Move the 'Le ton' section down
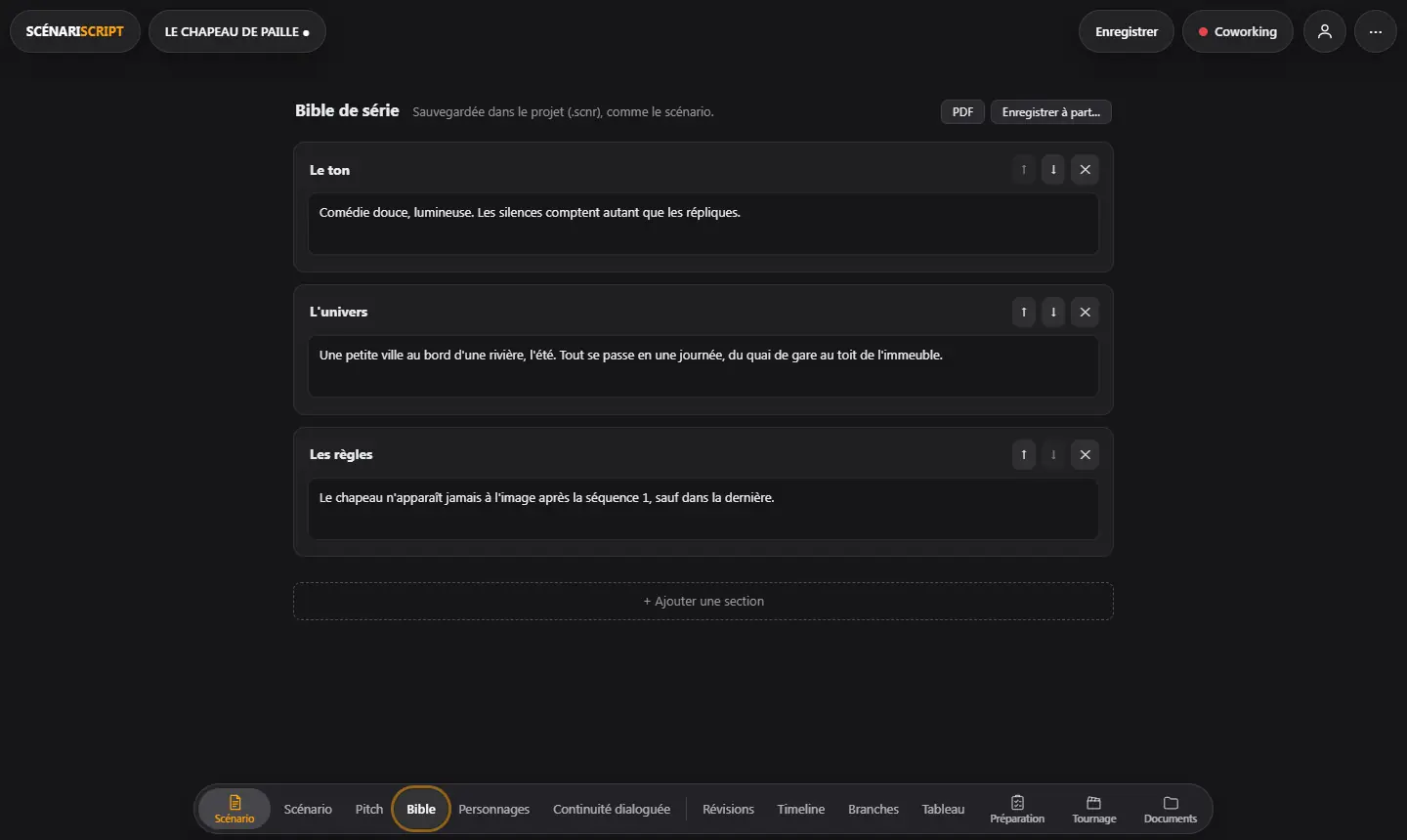 coord(1053,170)
